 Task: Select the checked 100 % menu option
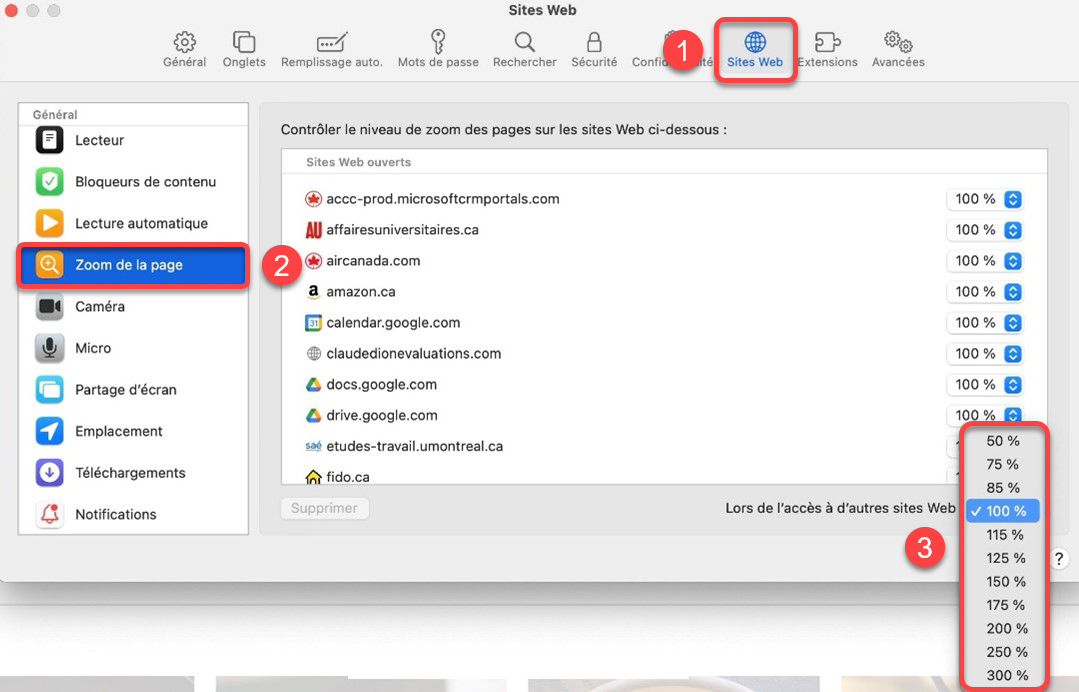1003,511
